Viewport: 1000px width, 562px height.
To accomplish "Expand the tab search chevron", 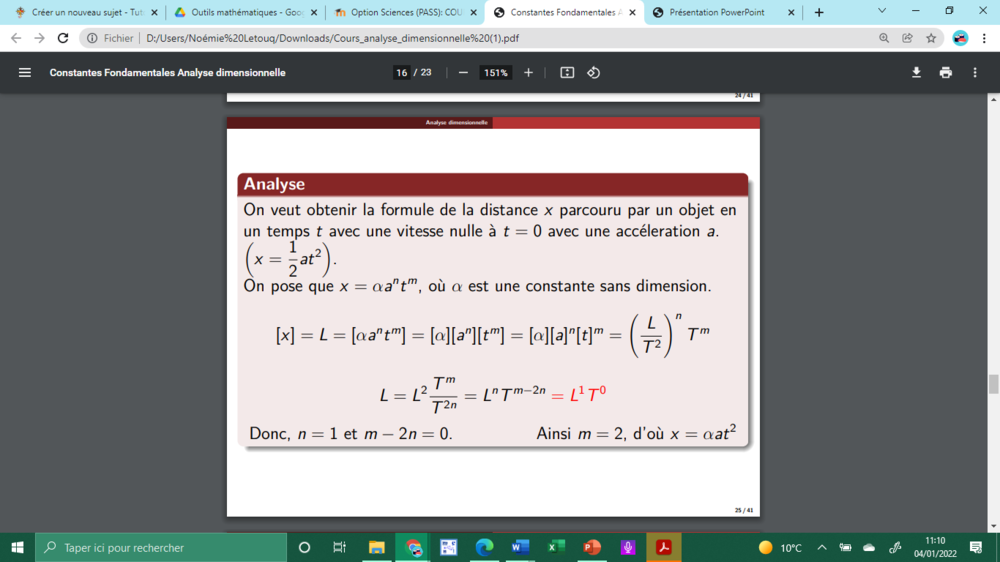I will click(882, 11).
